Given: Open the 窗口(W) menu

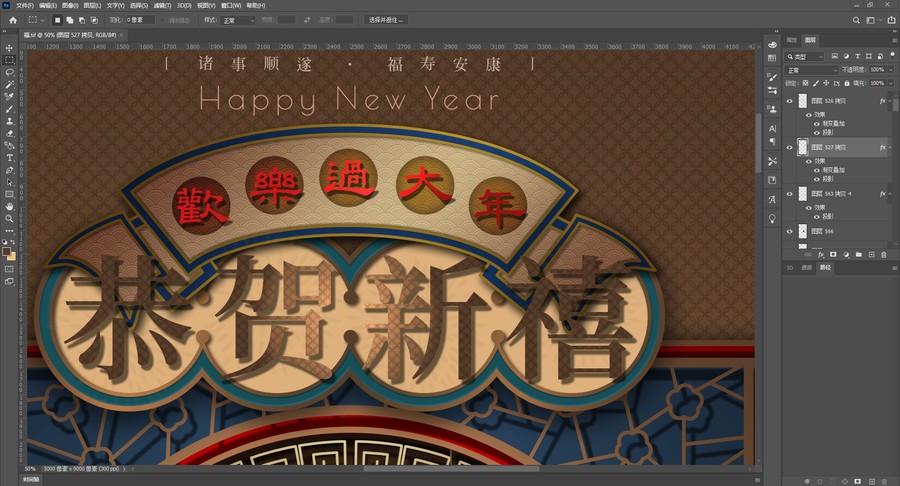Looking at the screenshot, I should (231, 5).
